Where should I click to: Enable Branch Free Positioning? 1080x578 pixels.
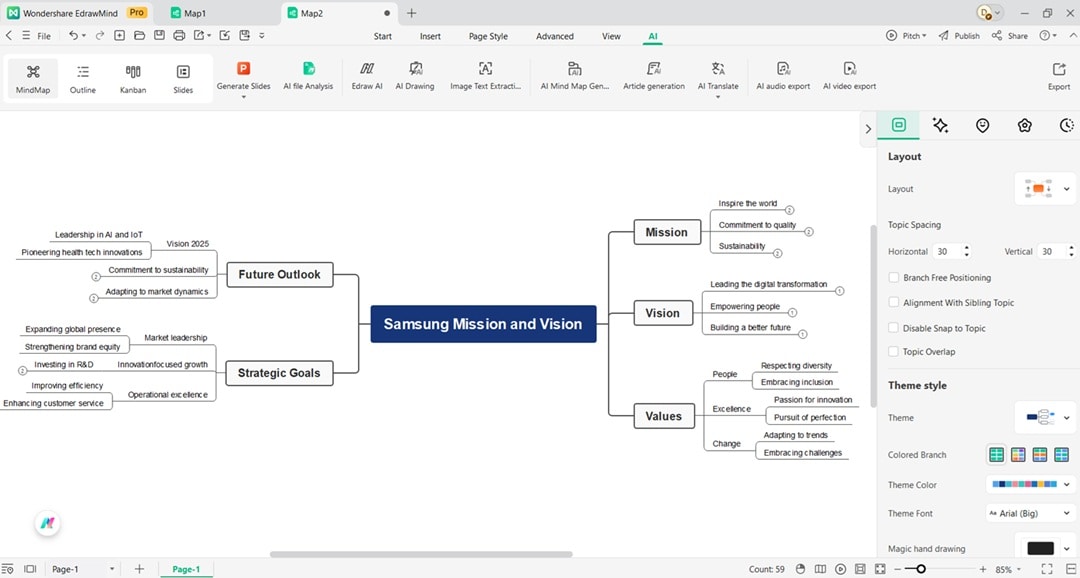(893, 277)
